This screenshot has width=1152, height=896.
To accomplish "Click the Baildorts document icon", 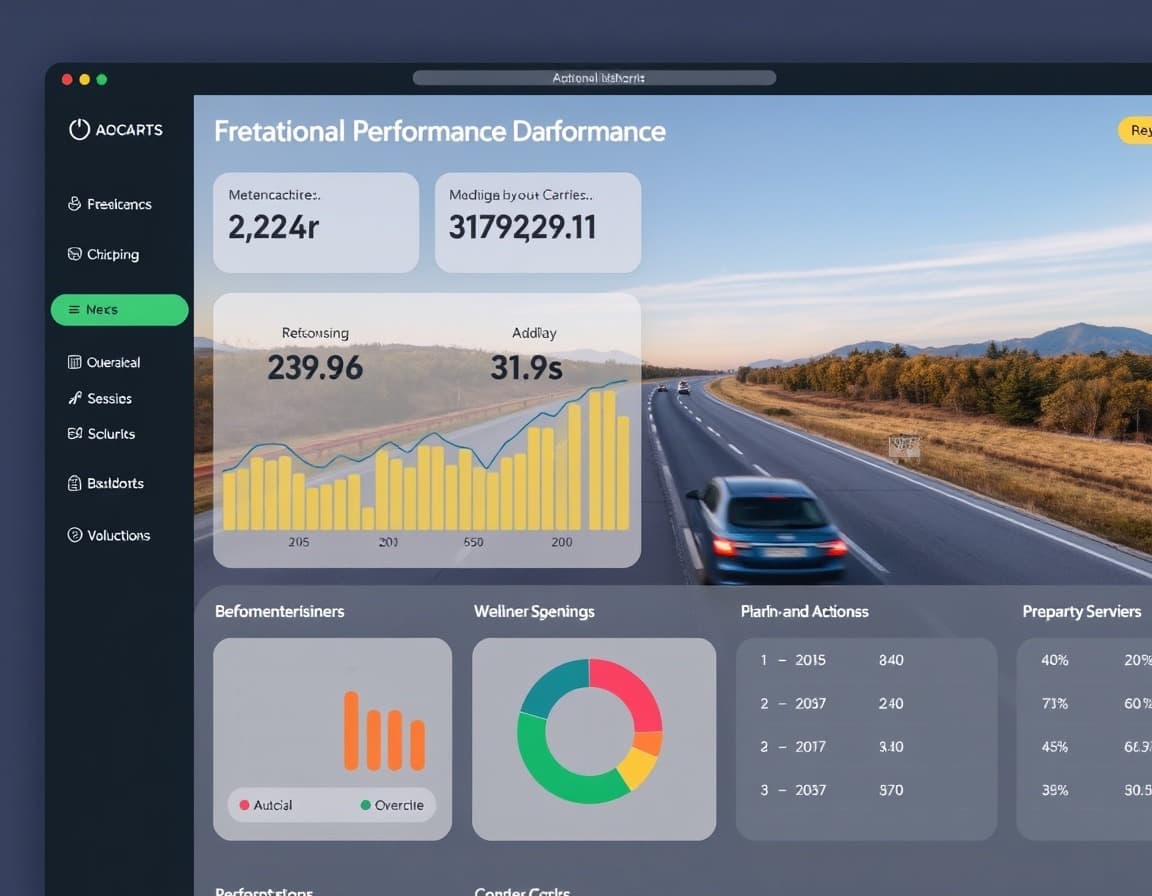I will coord(74,483).
